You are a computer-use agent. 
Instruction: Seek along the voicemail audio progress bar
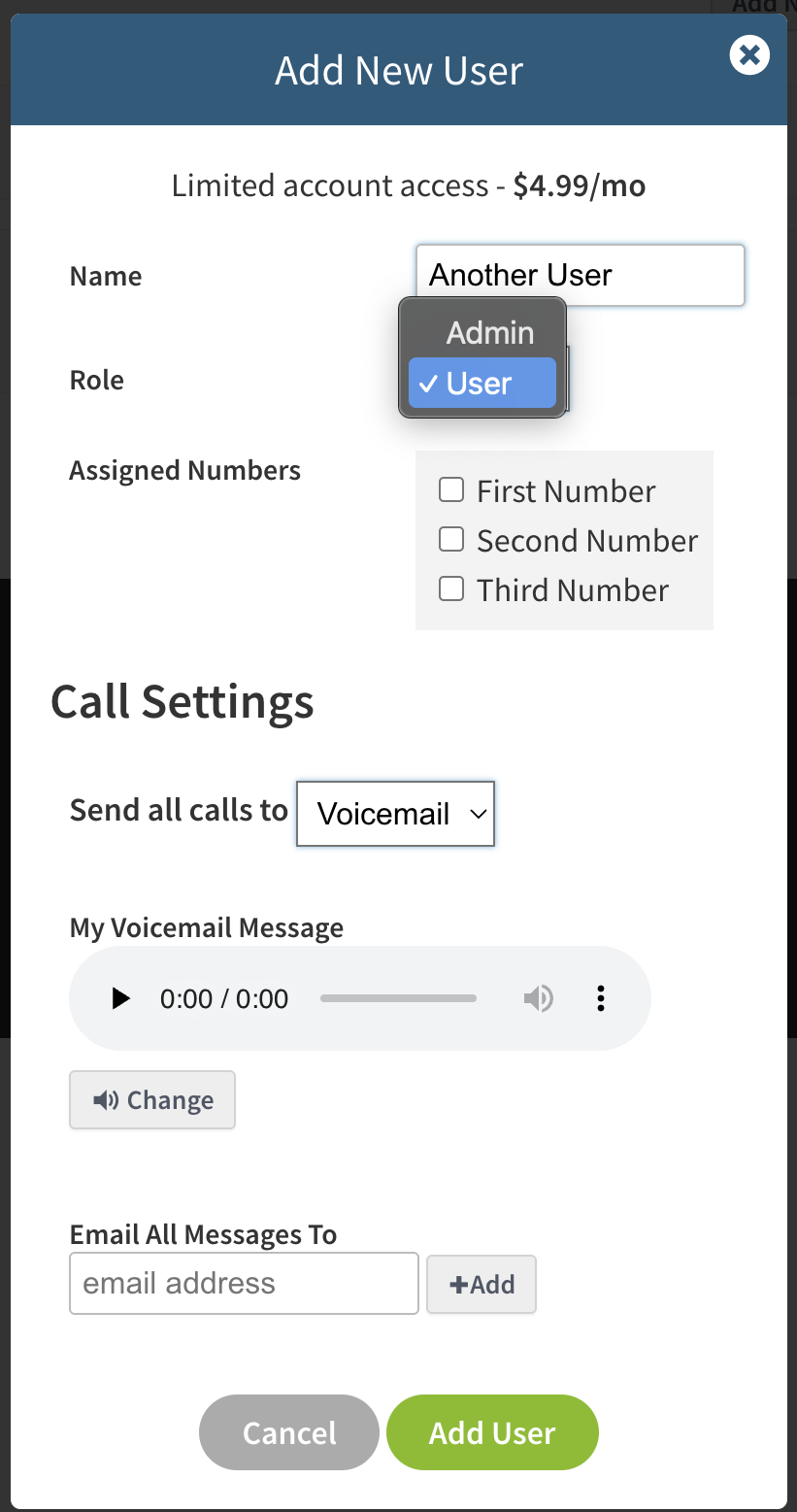(x=398, y=998)
